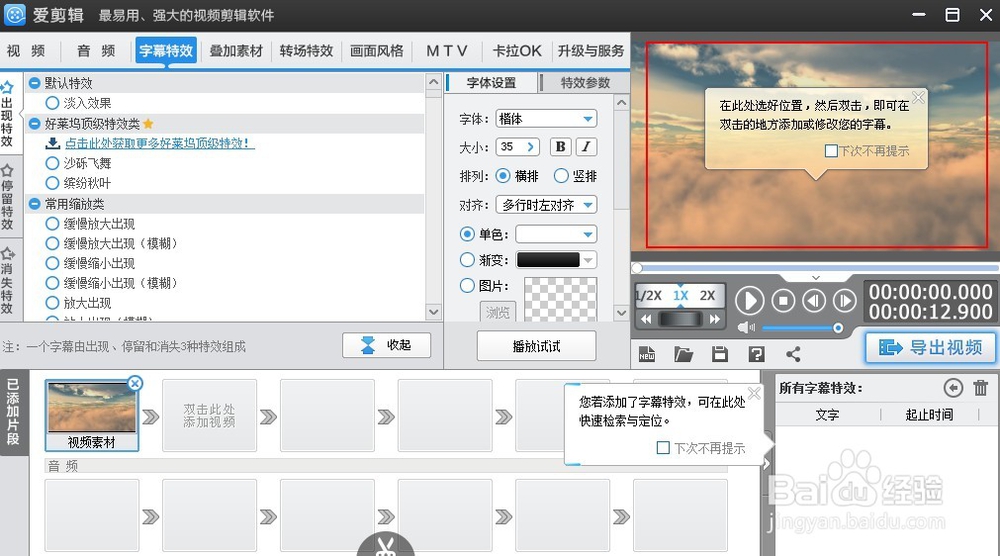
Task: Open the 消失特效 sidebar section
Action: pos(8,281)
